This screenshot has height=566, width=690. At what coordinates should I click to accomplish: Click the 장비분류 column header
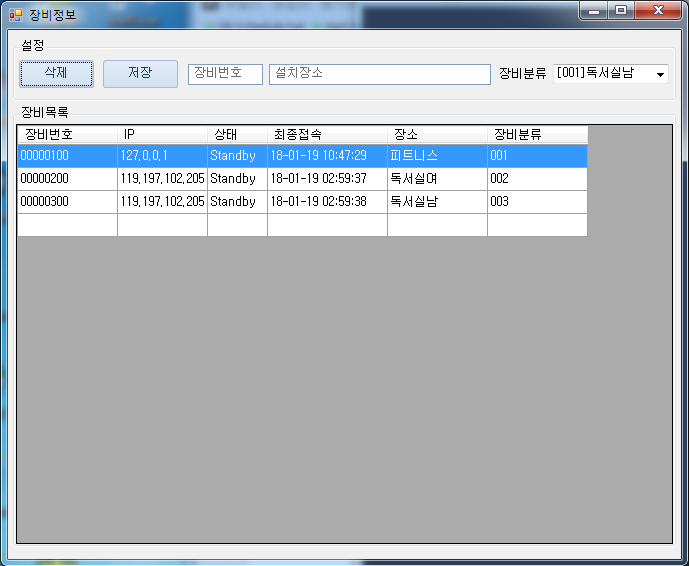coord(537,134)
